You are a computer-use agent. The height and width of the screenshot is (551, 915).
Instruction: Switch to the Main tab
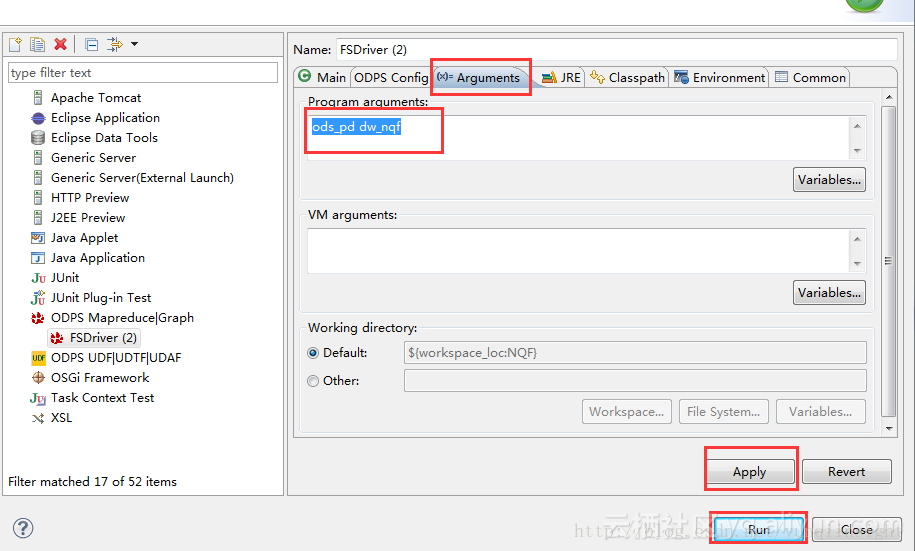click(322, 77)
